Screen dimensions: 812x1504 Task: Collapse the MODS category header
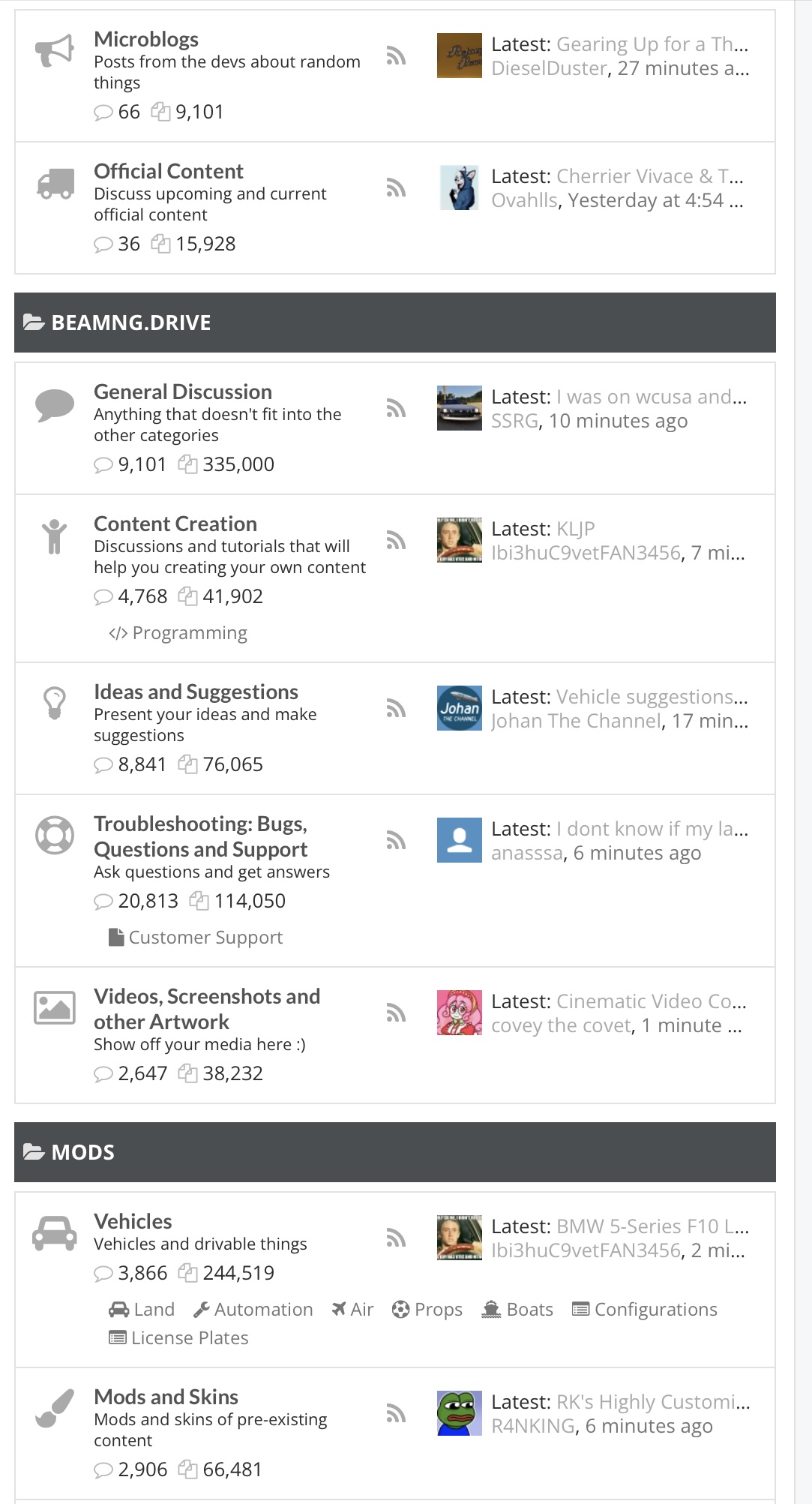pyautogui.click(x=395, y=1152)
